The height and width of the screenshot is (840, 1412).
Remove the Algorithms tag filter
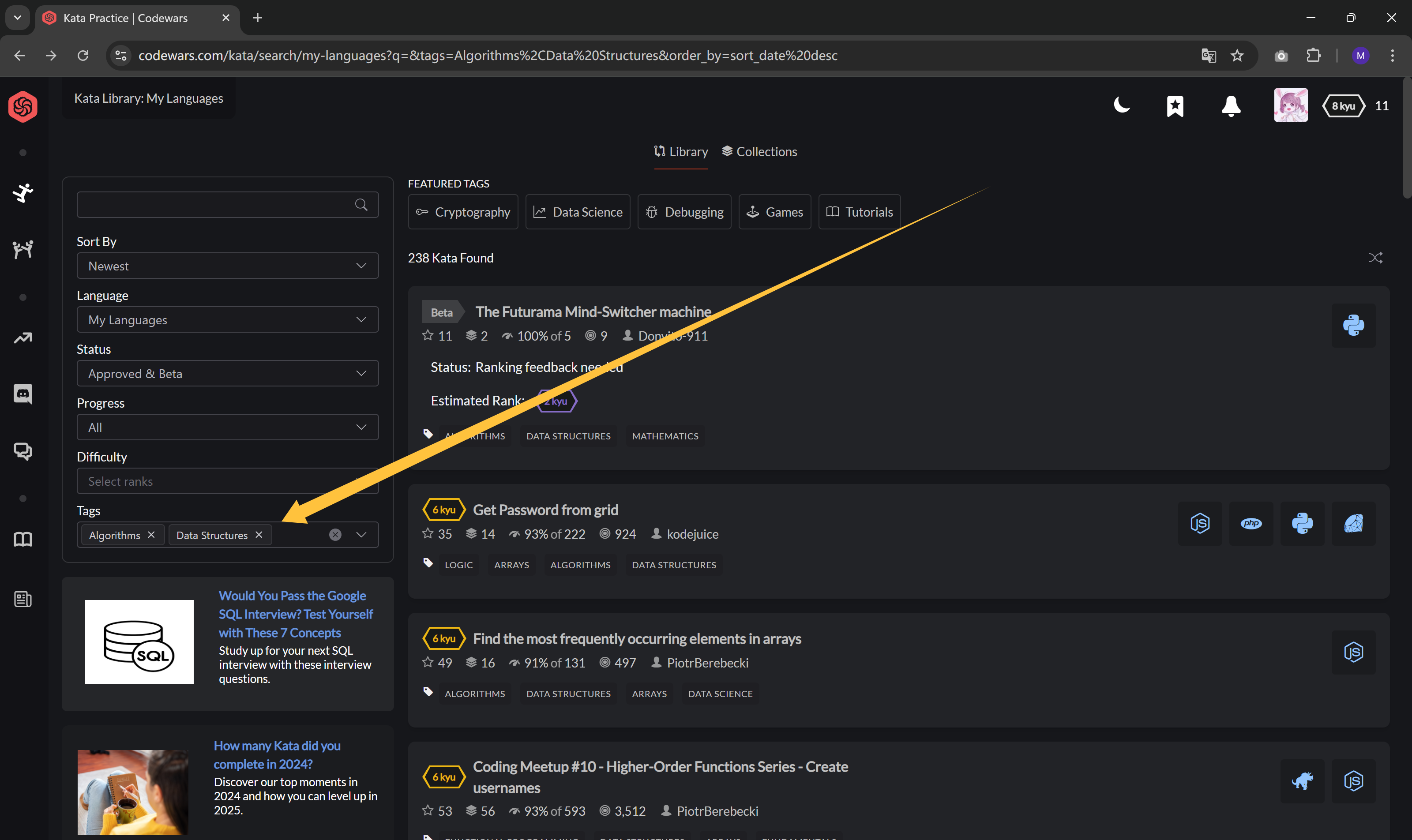(151, 535)
